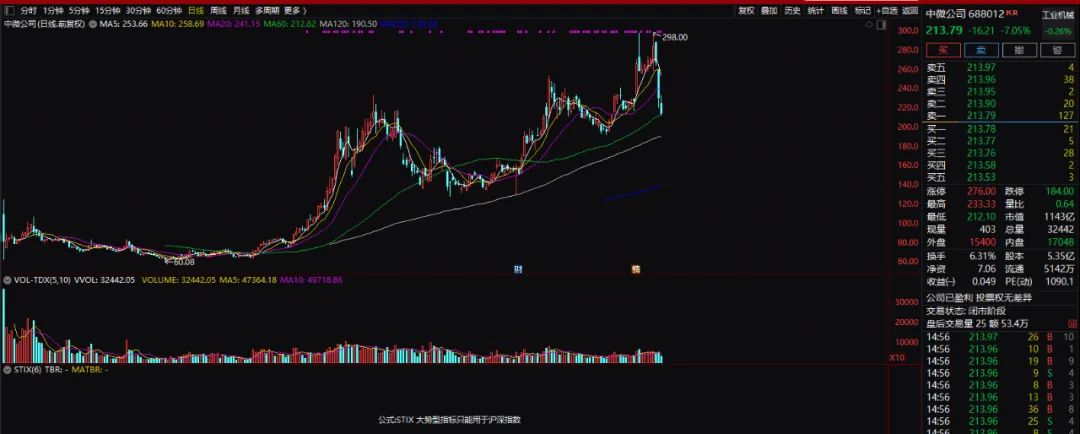Click the 60.08 low price label

[x=183, y=262]
